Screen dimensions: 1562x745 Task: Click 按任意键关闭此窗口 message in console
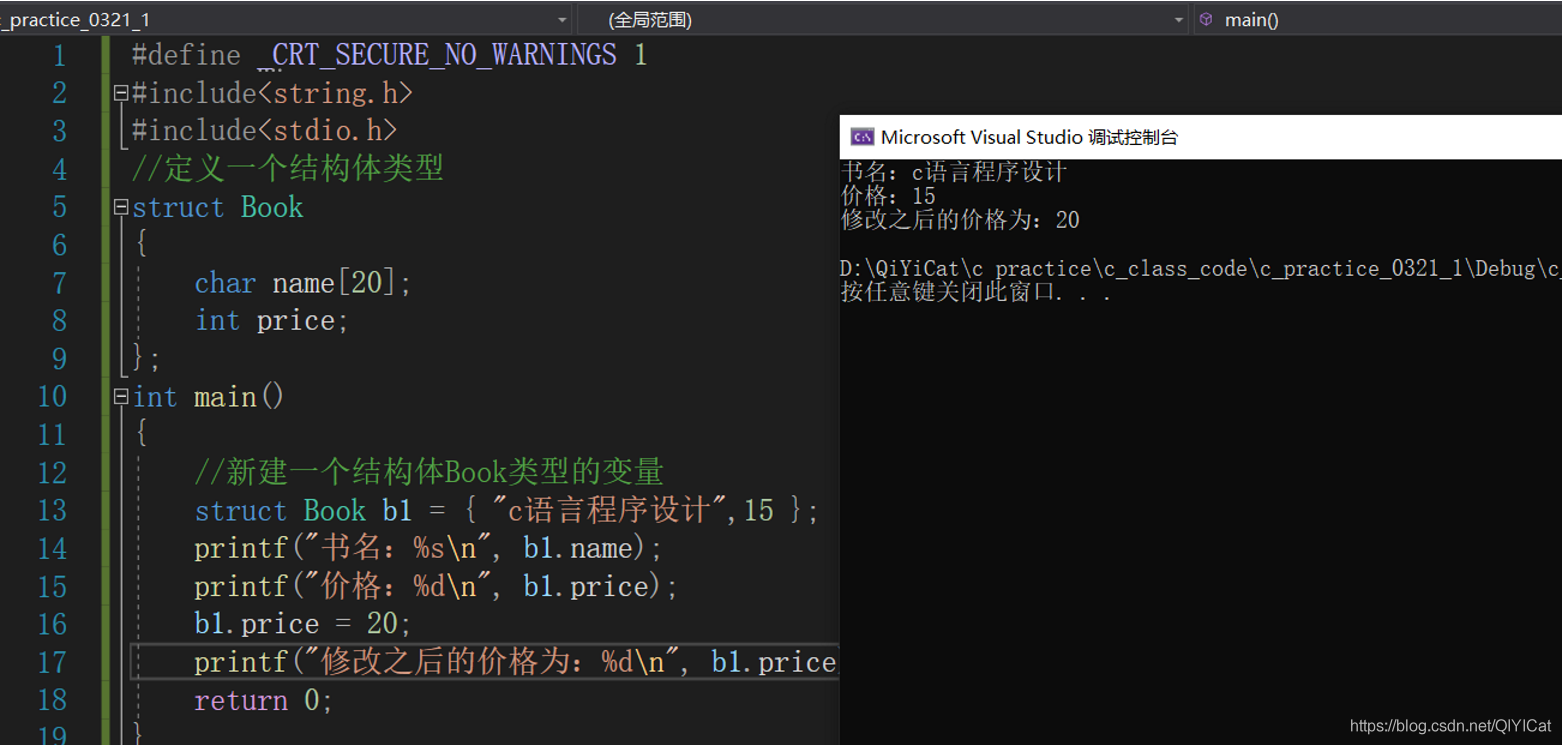pyautogui.click(x=976, y=293)
